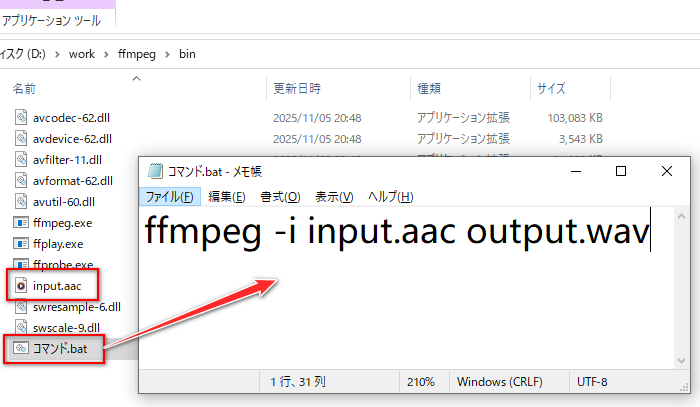Close the コマンド.bat Notepad window

667,171
